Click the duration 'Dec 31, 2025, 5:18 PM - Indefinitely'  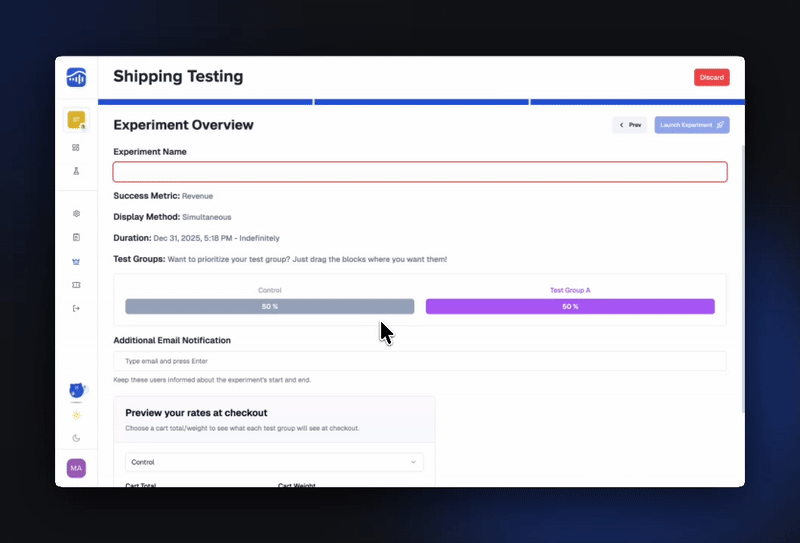pyautogui.click(x=216, y=238)
